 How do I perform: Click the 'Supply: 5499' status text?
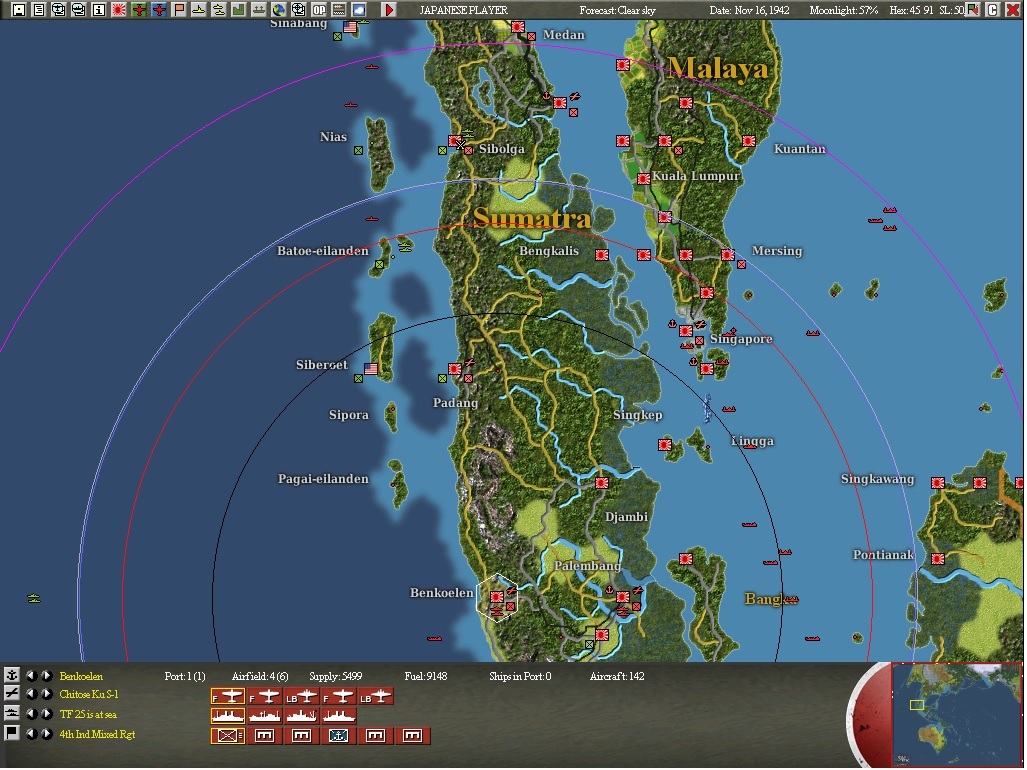[x=335, y=676]
